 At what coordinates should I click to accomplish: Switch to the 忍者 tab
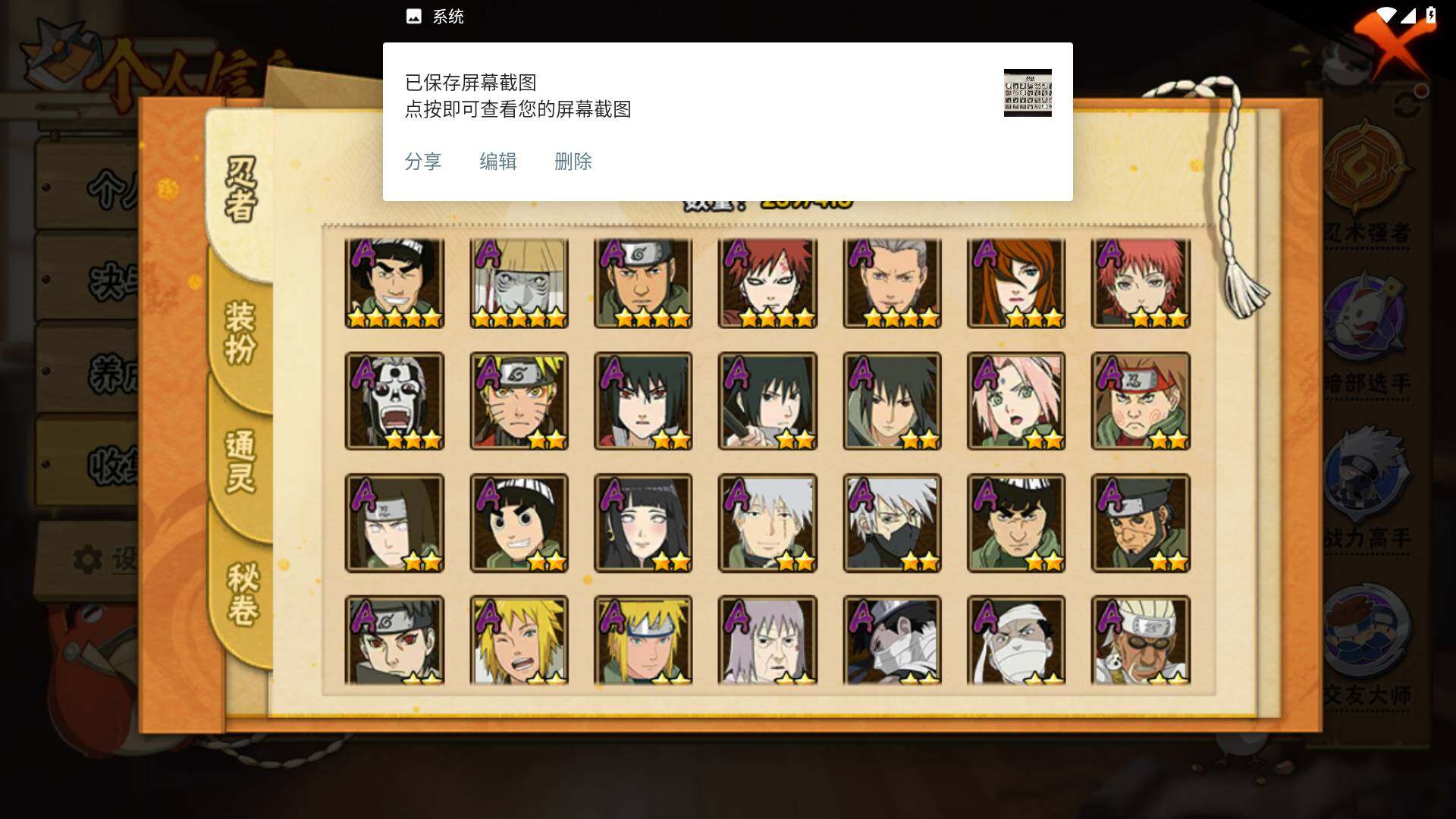coord(241,190)
